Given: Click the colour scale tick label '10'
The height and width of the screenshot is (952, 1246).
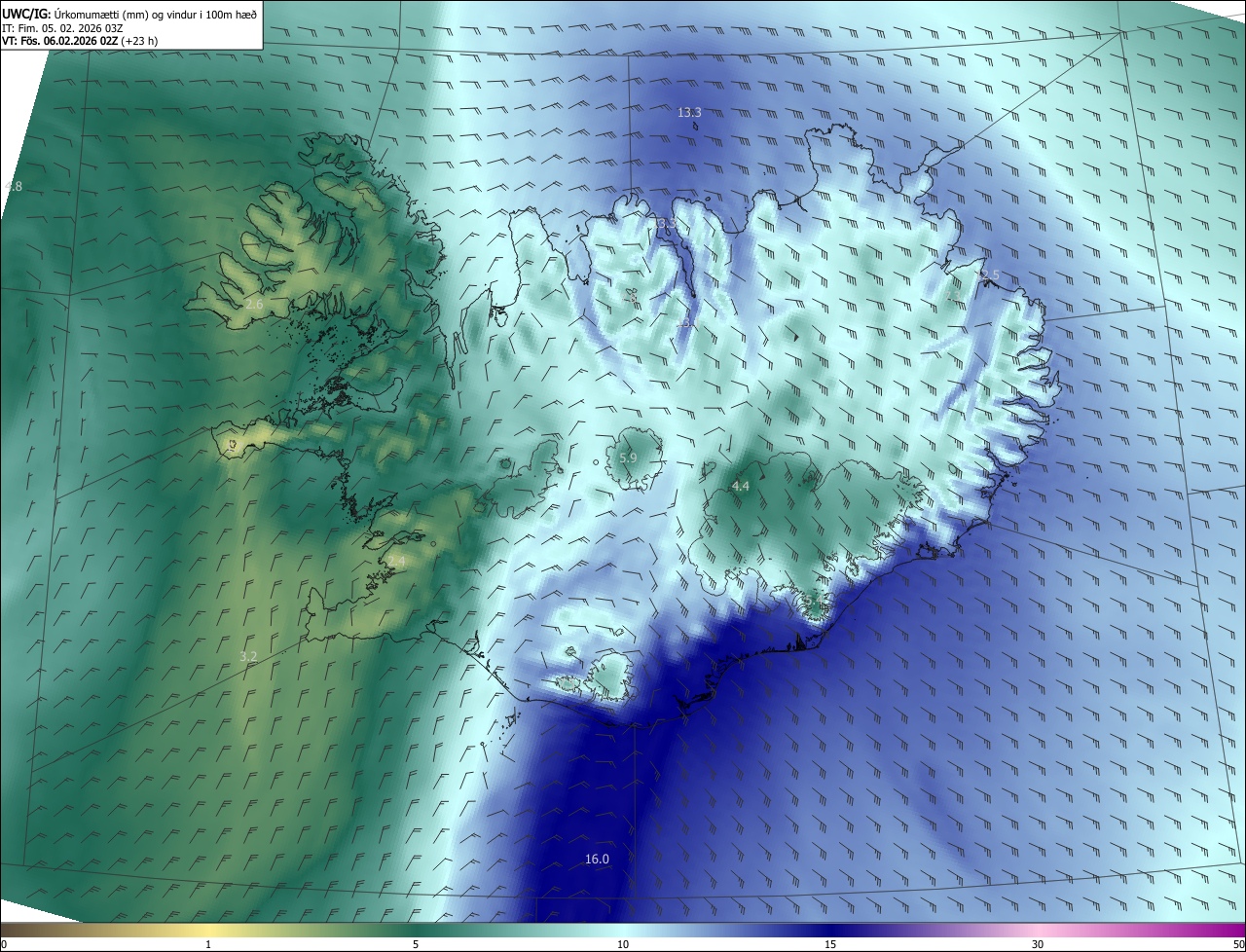Looking at the screenshot, I should pos(623,944).
